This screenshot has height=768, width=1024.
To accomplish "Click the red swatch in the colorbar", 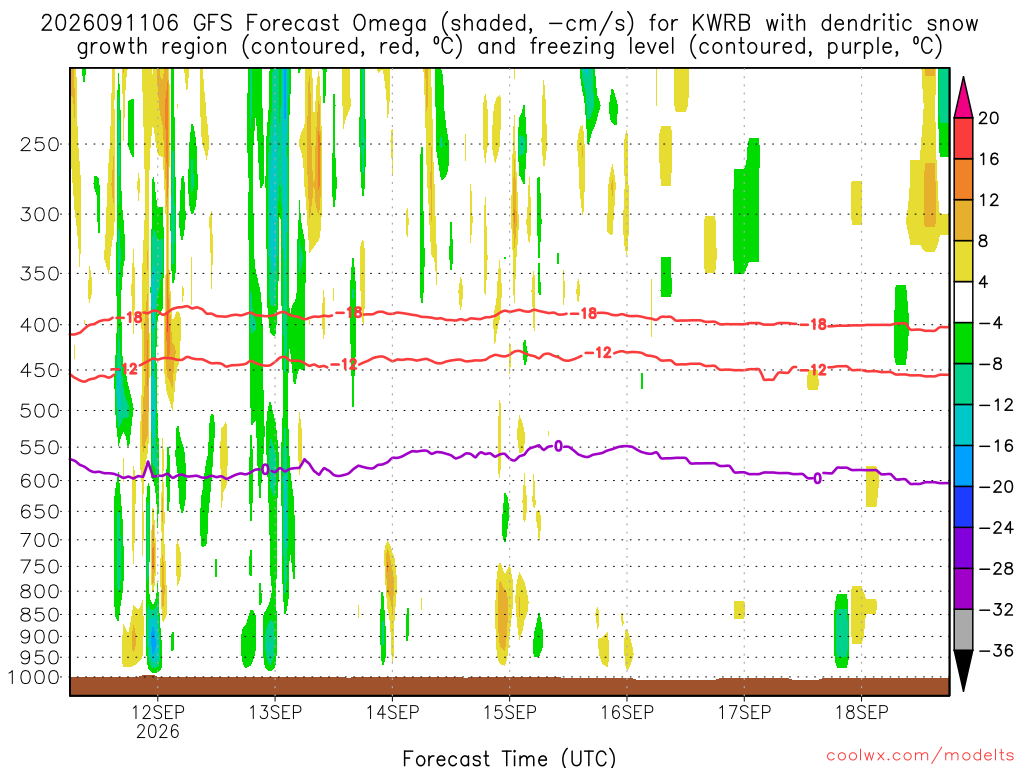I will coord(963,138).
